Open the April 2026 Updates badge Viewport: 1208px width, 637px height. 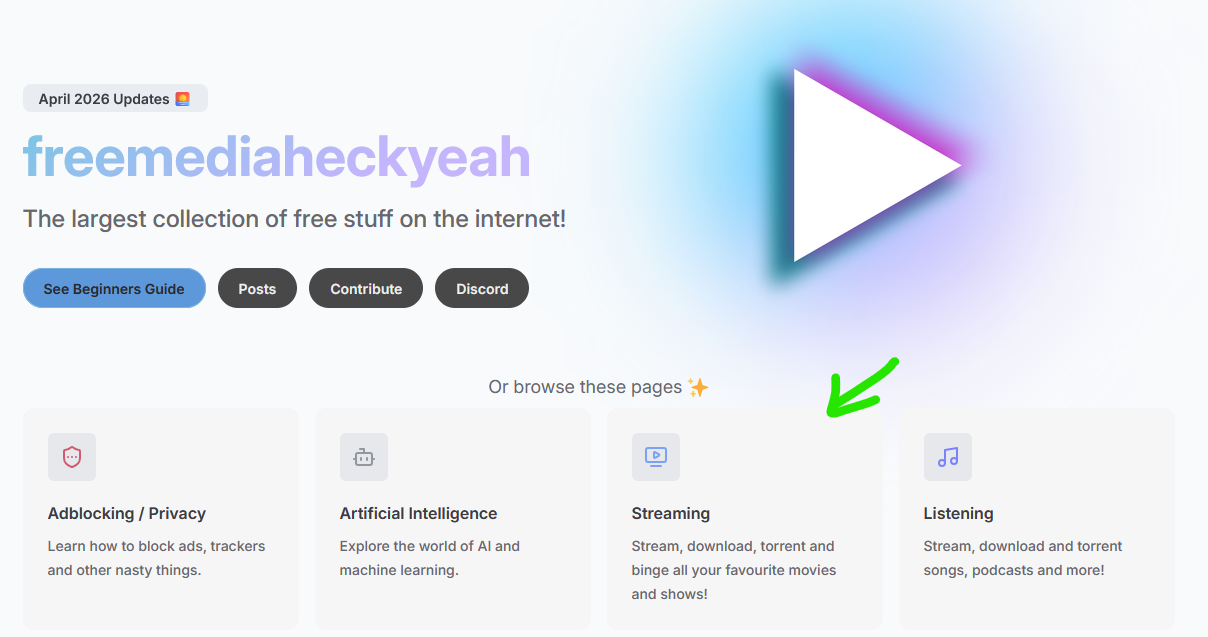coord(115,98)
